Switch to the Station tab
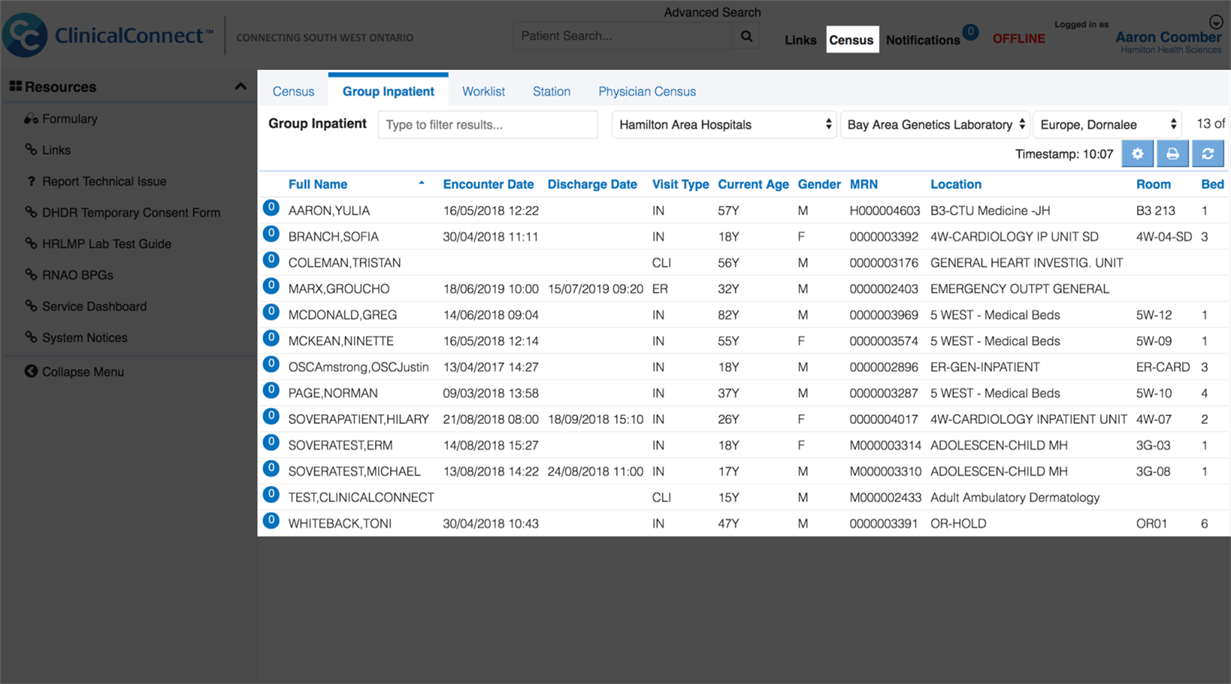The width and height of the screenshot is (1231, 684). [x=551, y=91]
